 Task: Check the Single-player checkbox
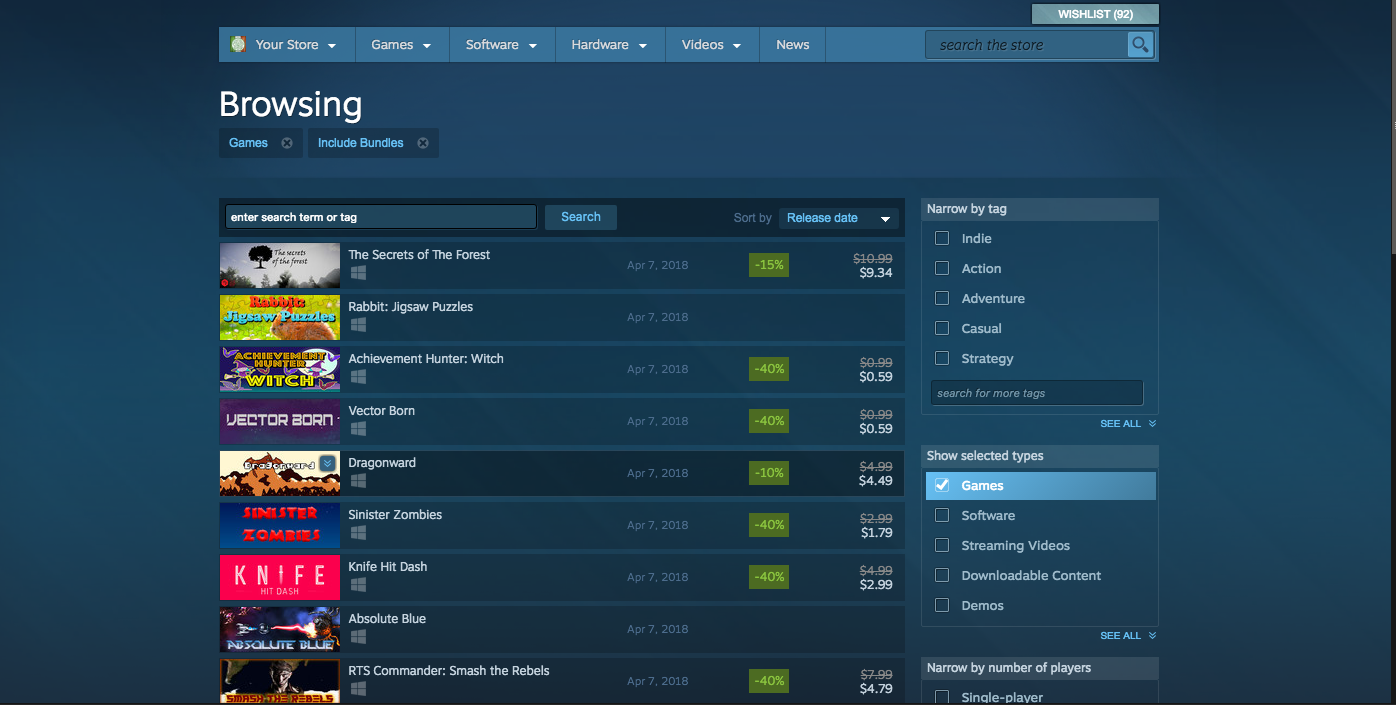(x=941, y=697)
